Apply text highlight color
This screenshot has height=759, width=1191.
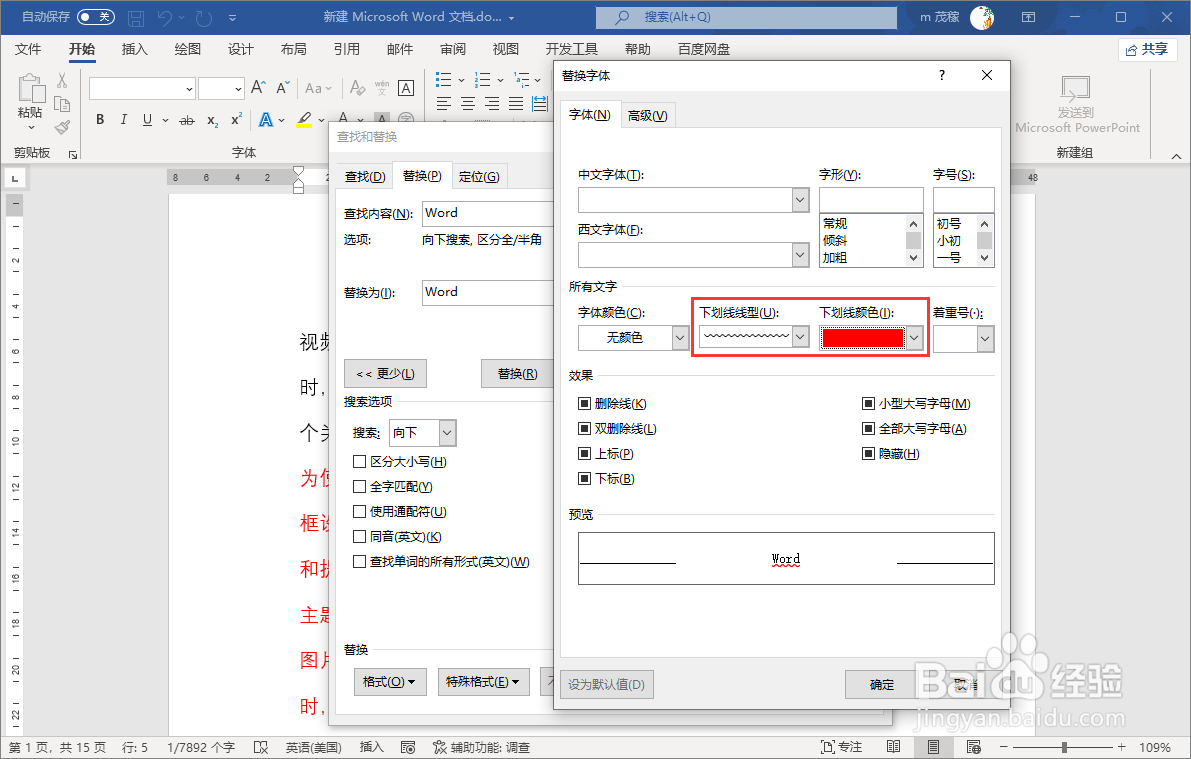tap(305, 119)
